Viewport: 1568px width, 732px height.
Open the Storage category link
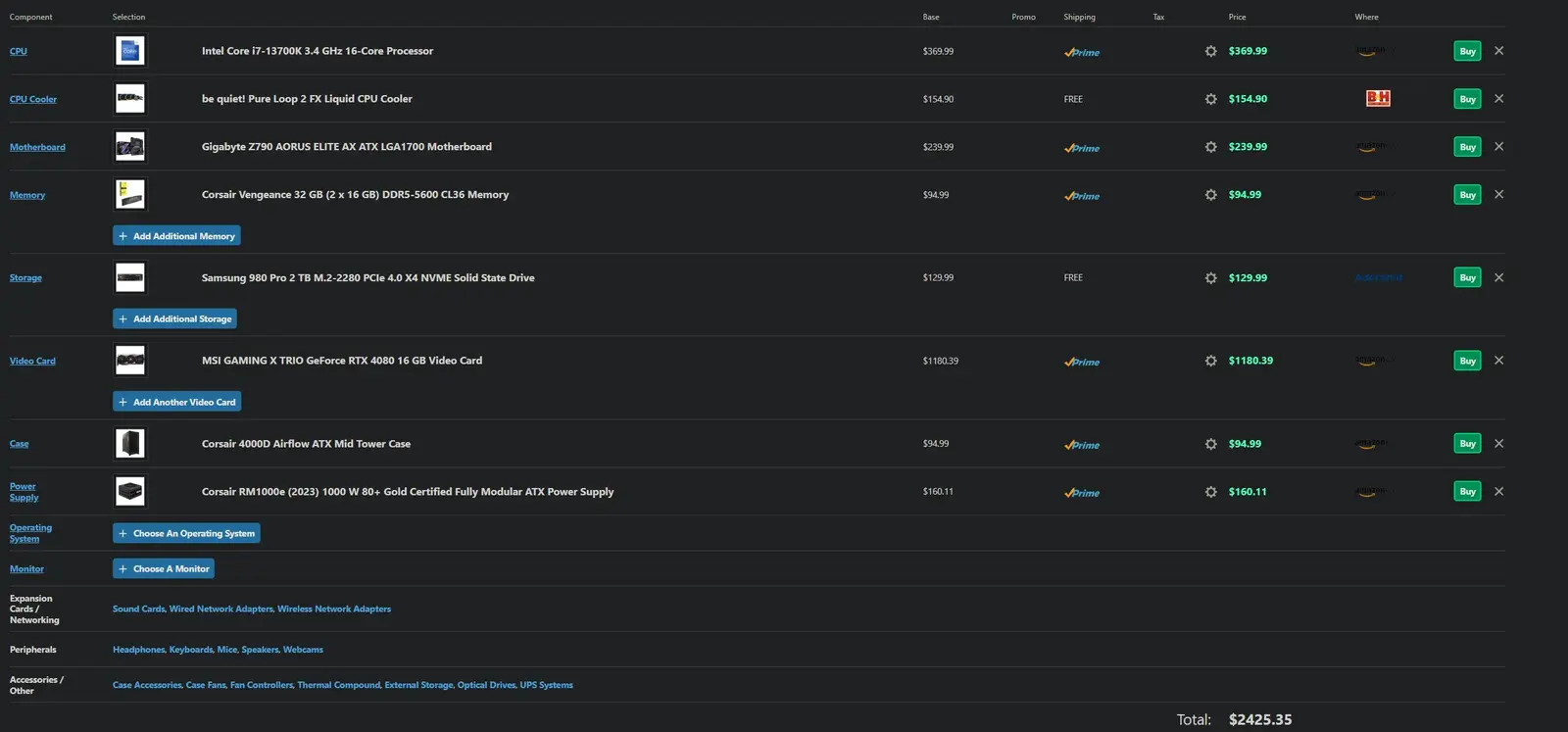[25, 278]
